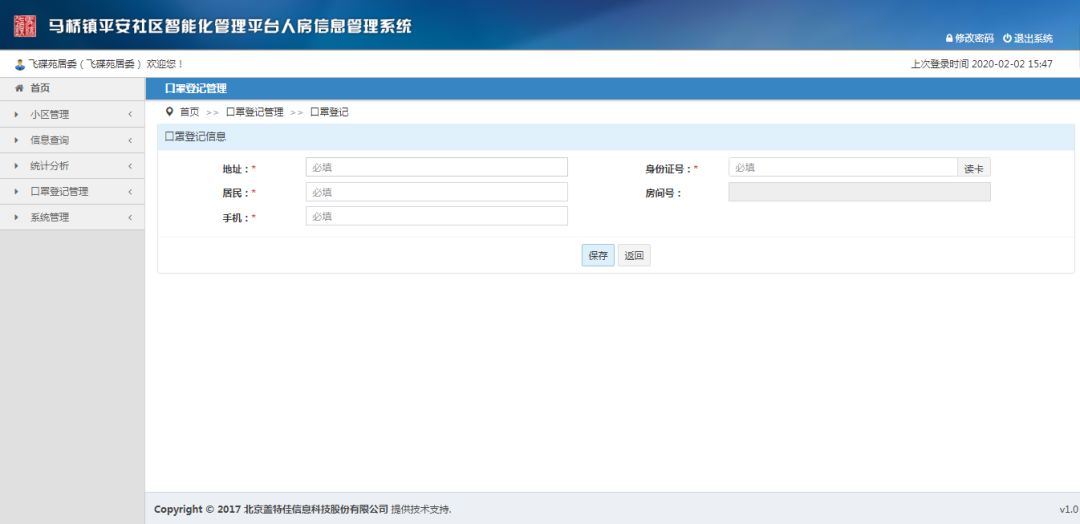Open the 口罩登记管理 sidebar menu
This screenshot has height=524, width=1080.
[72, 191]
